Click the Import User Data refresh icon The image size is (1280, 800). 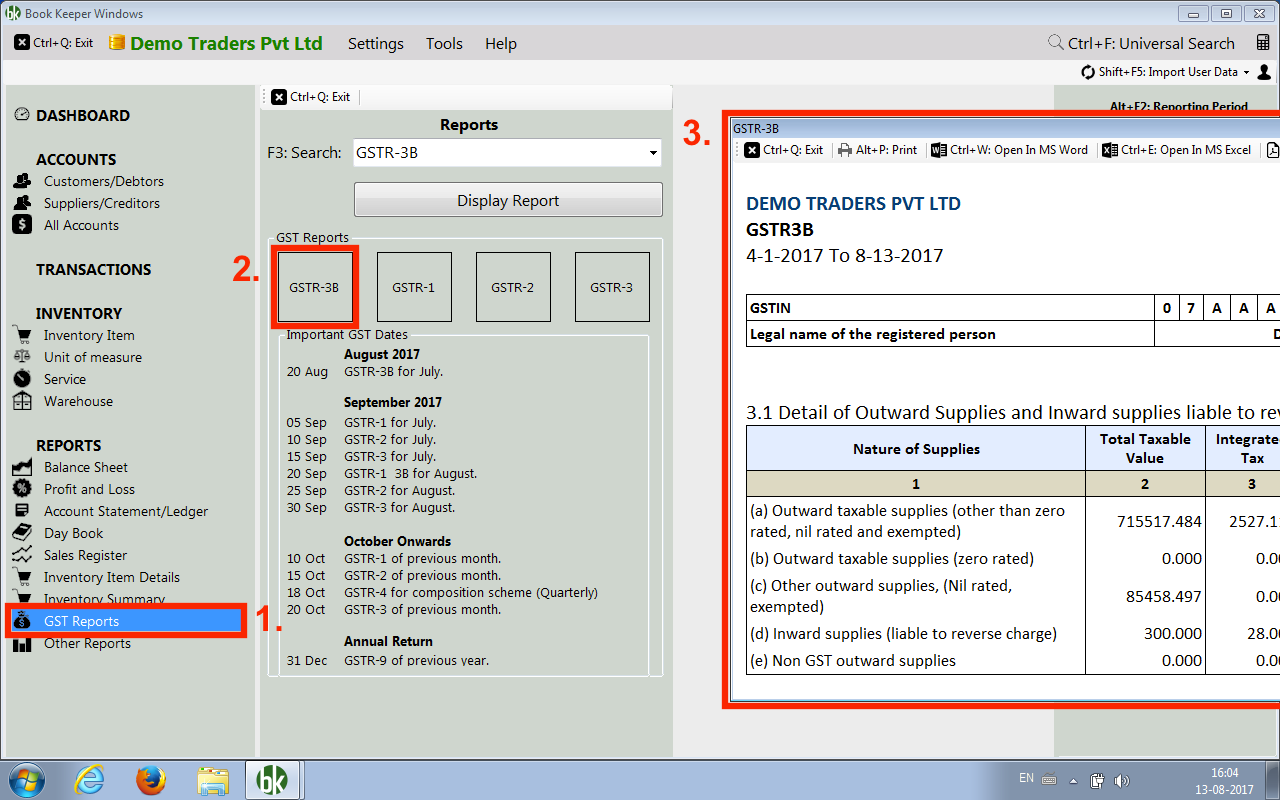click(1086, 71)
